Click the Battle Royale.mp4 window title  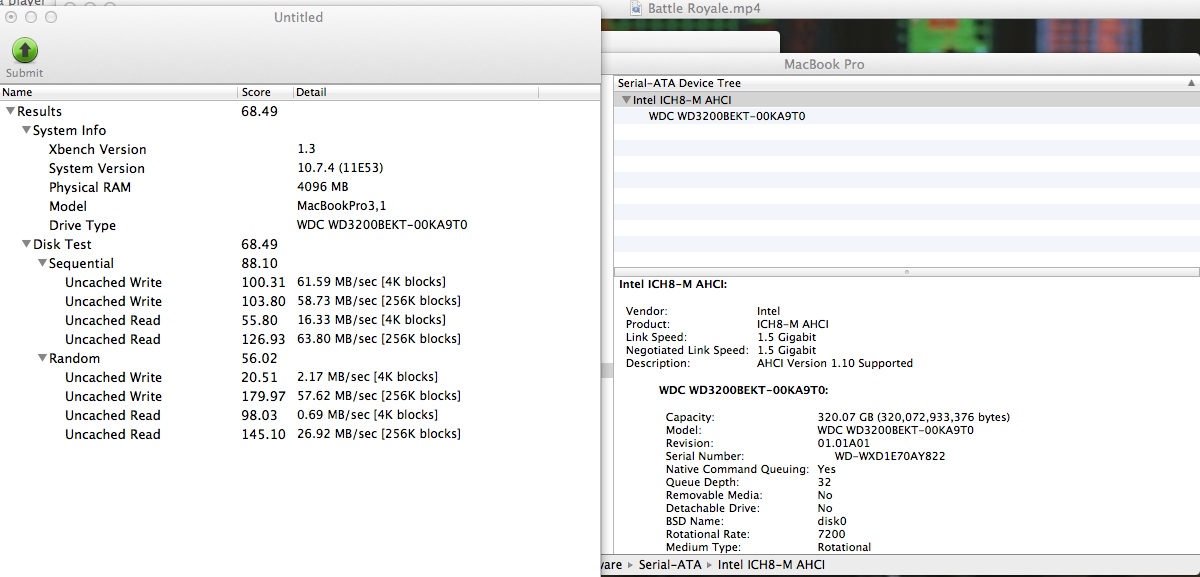tap(704, 8)
